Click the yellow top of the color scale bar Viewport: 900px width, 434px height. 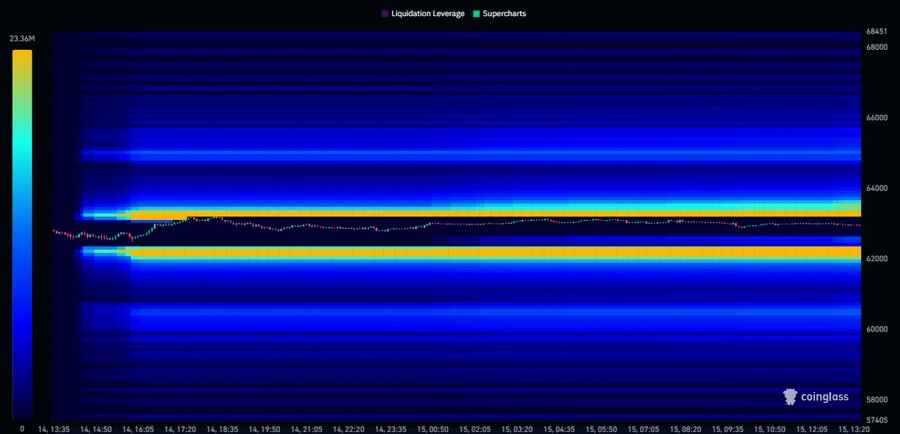tap(22, 57)
